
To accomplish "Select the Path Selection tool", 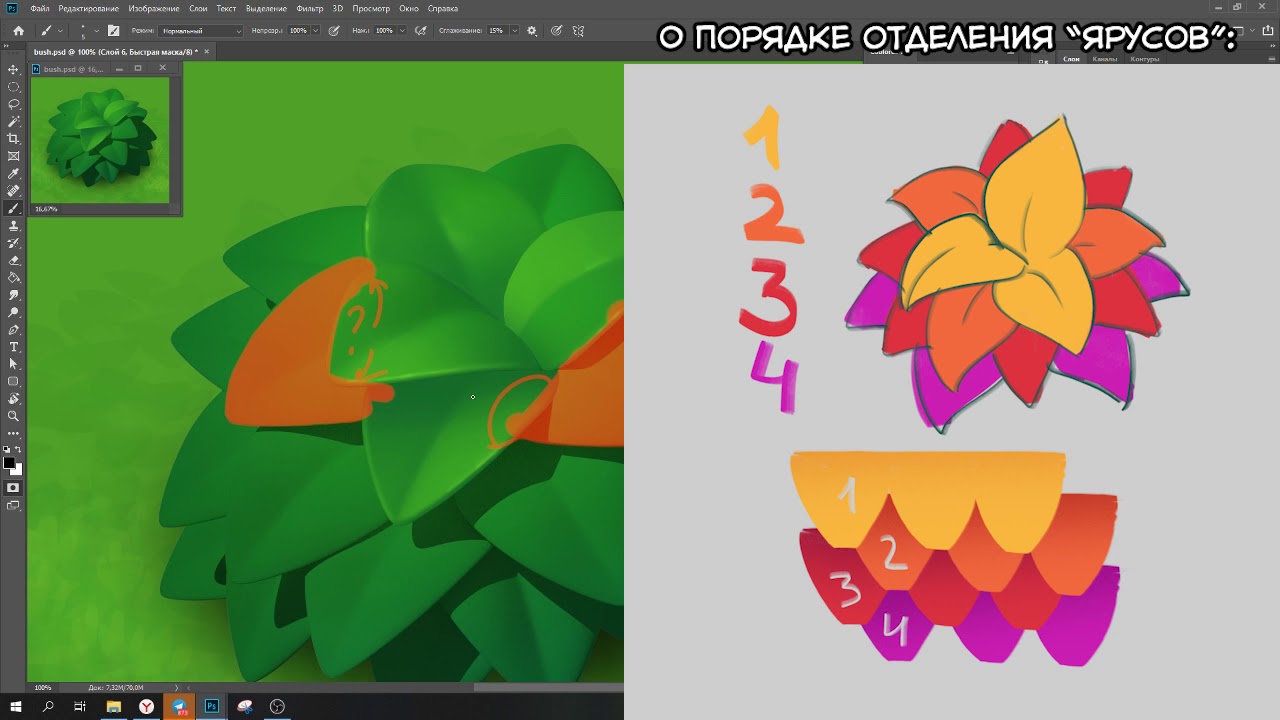I will tap(13, 364).
